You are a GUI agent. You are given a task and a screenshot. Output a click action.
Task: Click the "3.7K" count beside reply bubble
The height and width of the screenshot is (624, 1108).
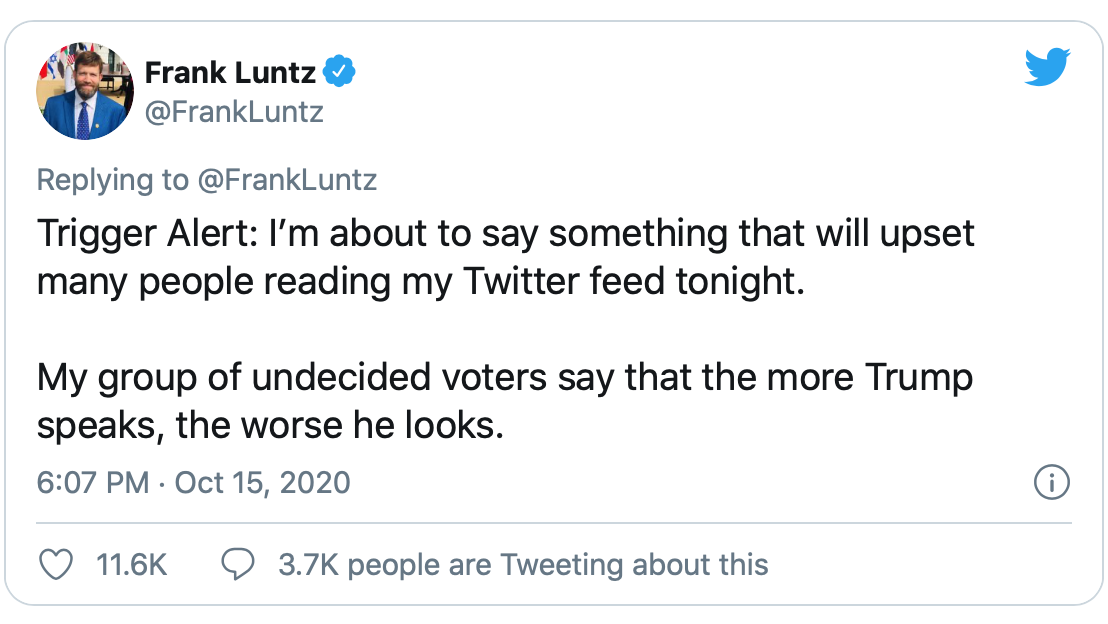point(308,565)
